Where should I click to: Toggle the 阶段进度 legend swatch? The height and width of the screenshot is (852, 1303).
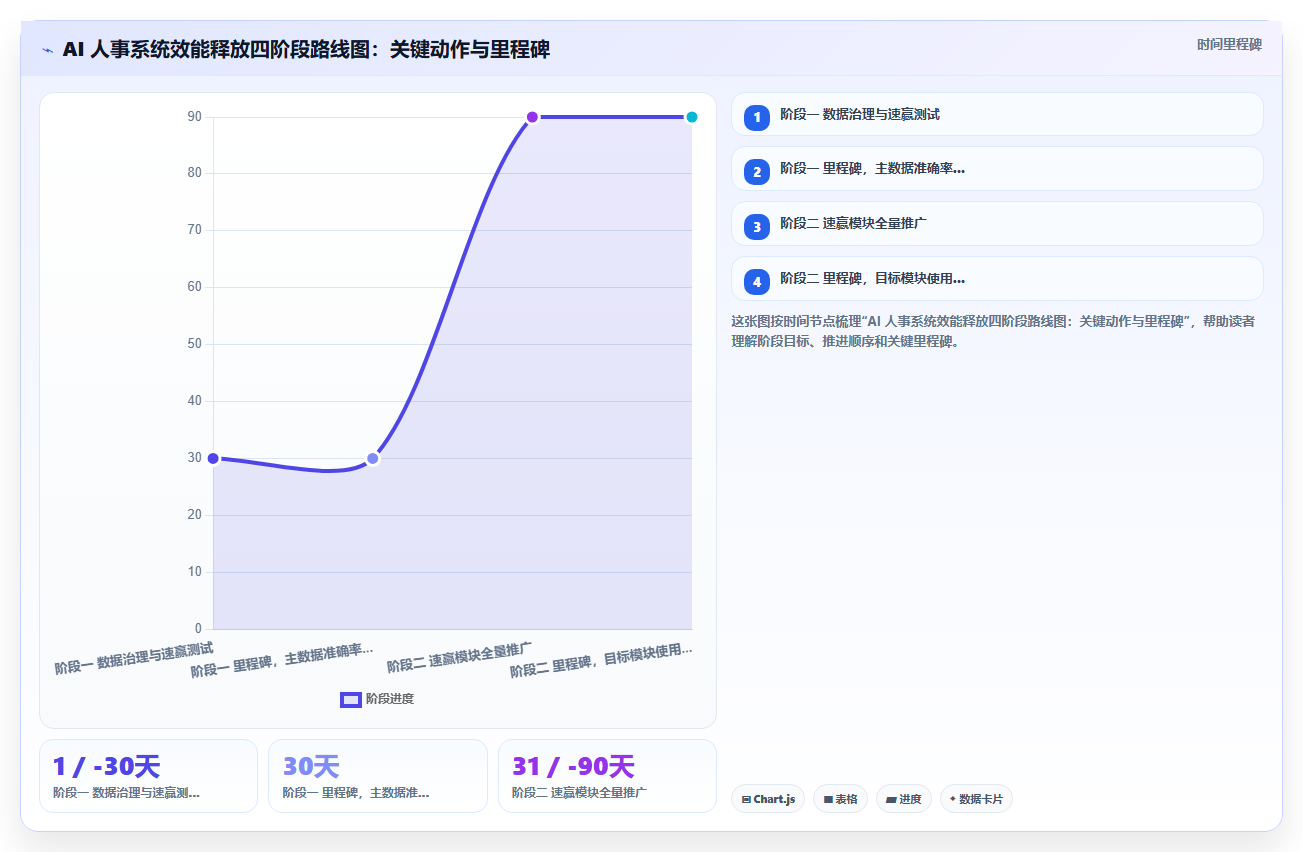coord(350,700)
